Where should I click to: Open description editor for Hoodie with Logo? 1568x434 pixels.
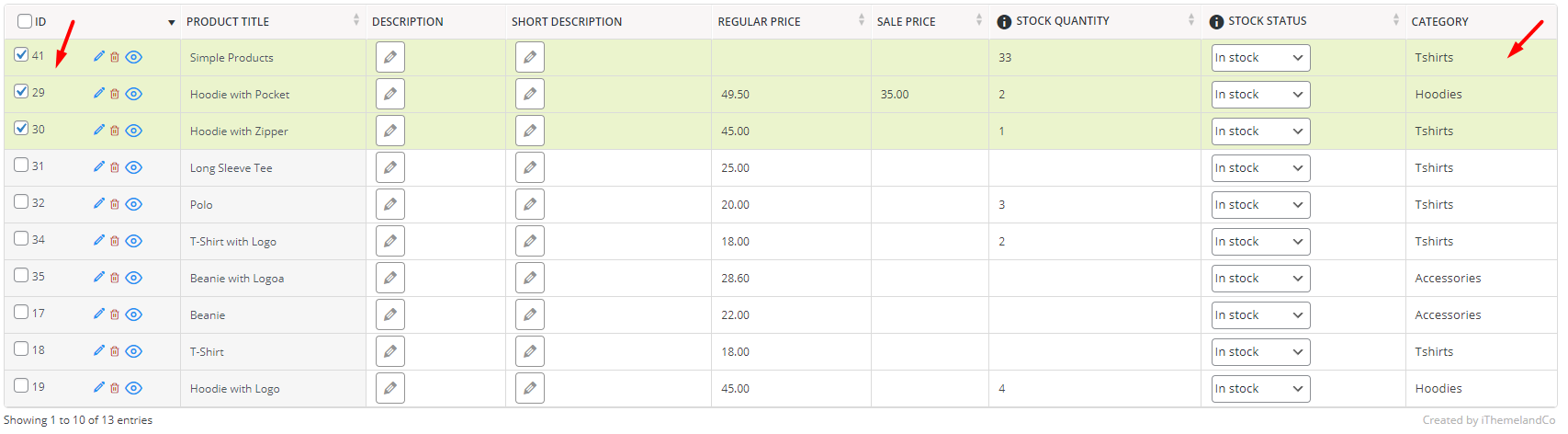[x=390, y=388]
